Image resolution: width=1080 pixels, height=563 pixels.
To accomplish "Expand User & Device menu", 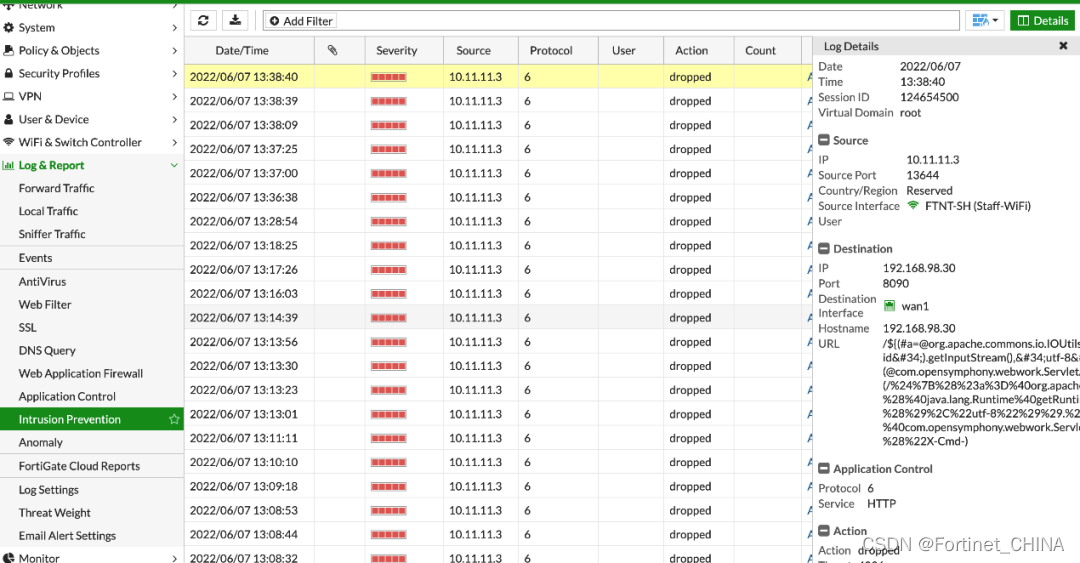I will point(92,119).
